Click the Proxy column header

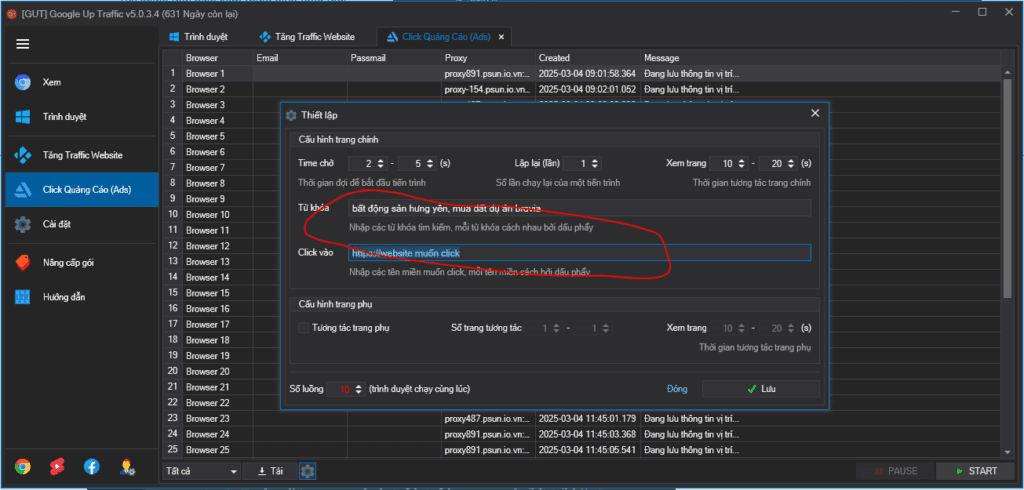coord(488,57)
